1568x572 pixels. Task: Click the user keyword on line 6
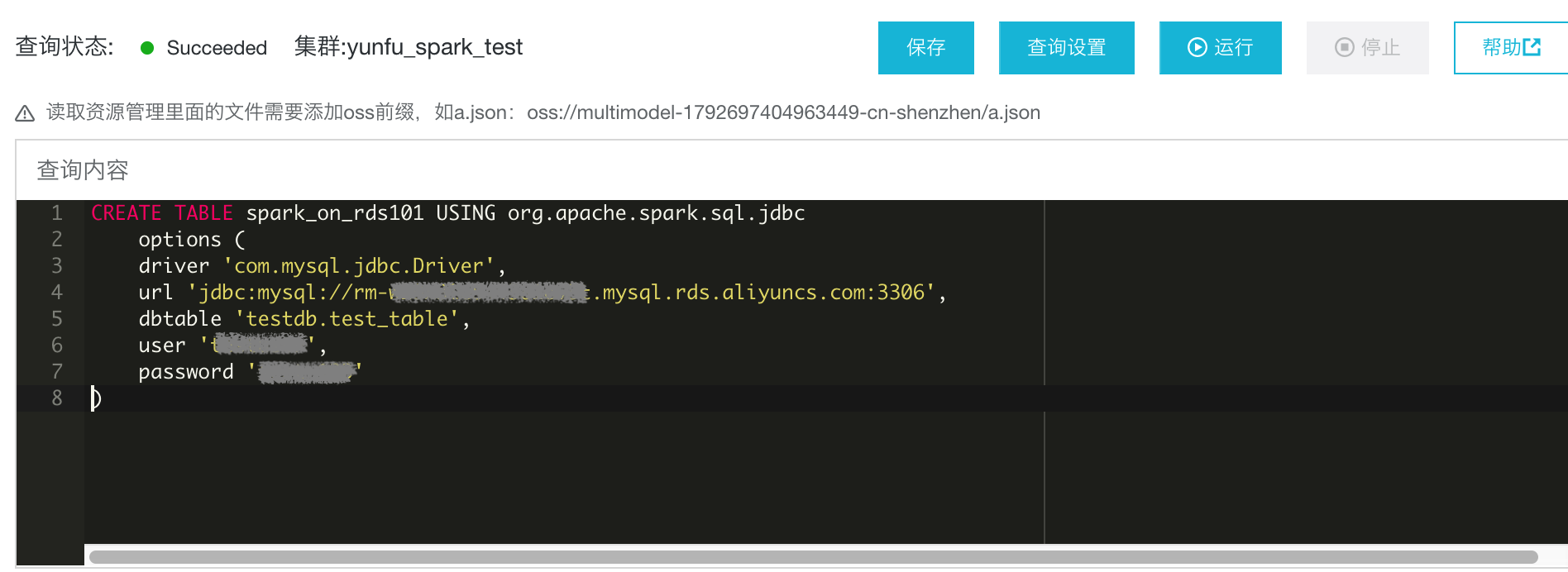click(162, 346)
